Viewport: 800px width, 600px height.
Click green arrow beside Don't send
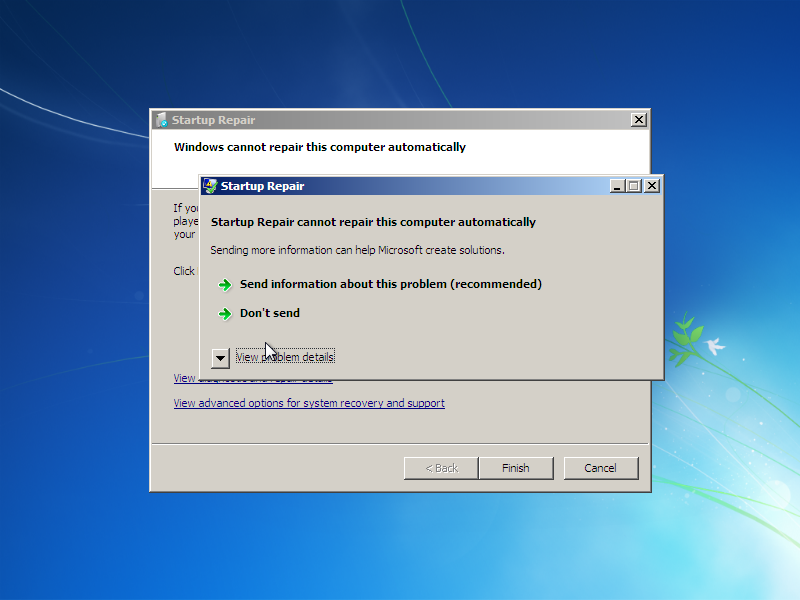[x=225, y=314]
